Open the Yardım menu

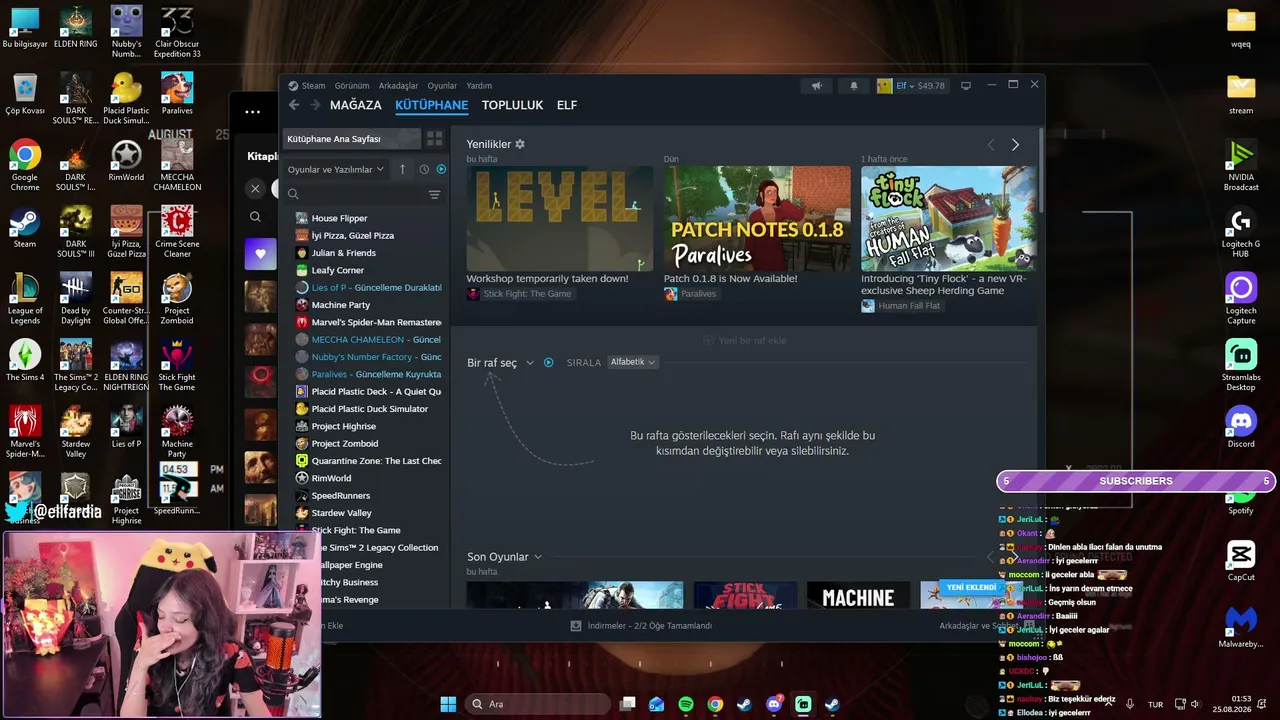click(x=479, y=86)
